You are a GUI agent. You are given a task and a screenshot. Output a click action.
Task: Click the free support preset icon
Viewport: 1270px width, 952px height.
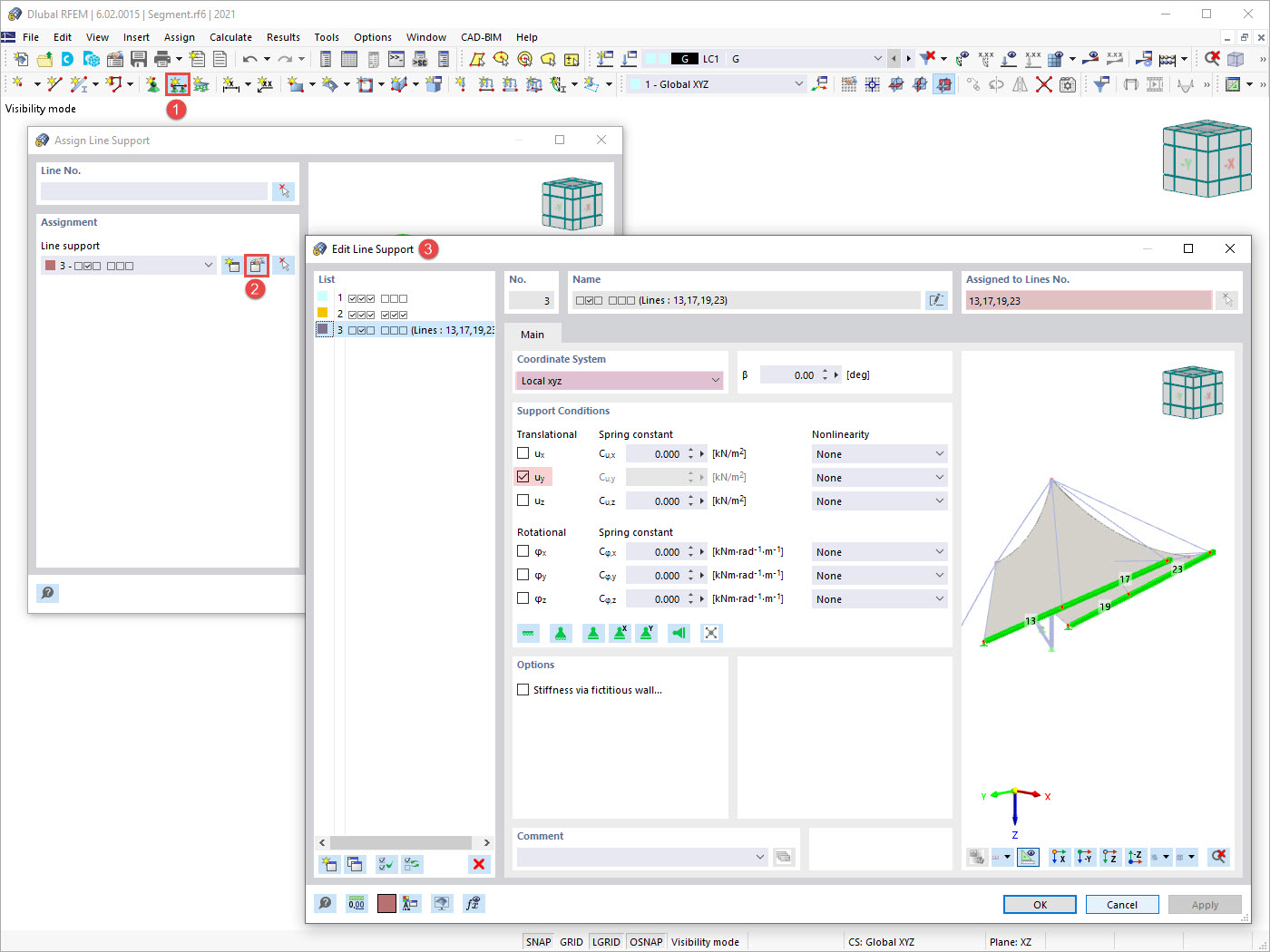tap(711, 633)
